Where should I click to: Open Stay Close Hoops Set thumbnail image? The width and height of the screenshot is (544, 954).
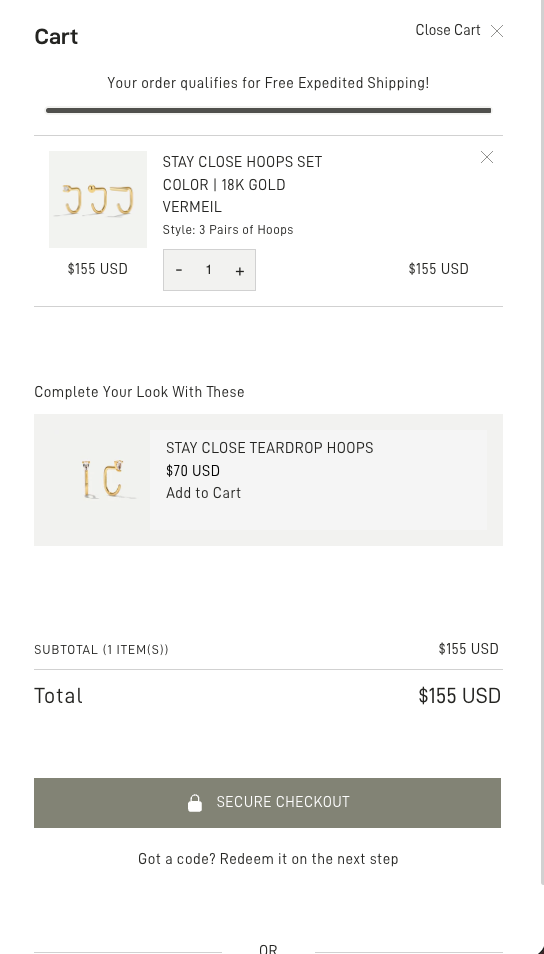(98, 200)
